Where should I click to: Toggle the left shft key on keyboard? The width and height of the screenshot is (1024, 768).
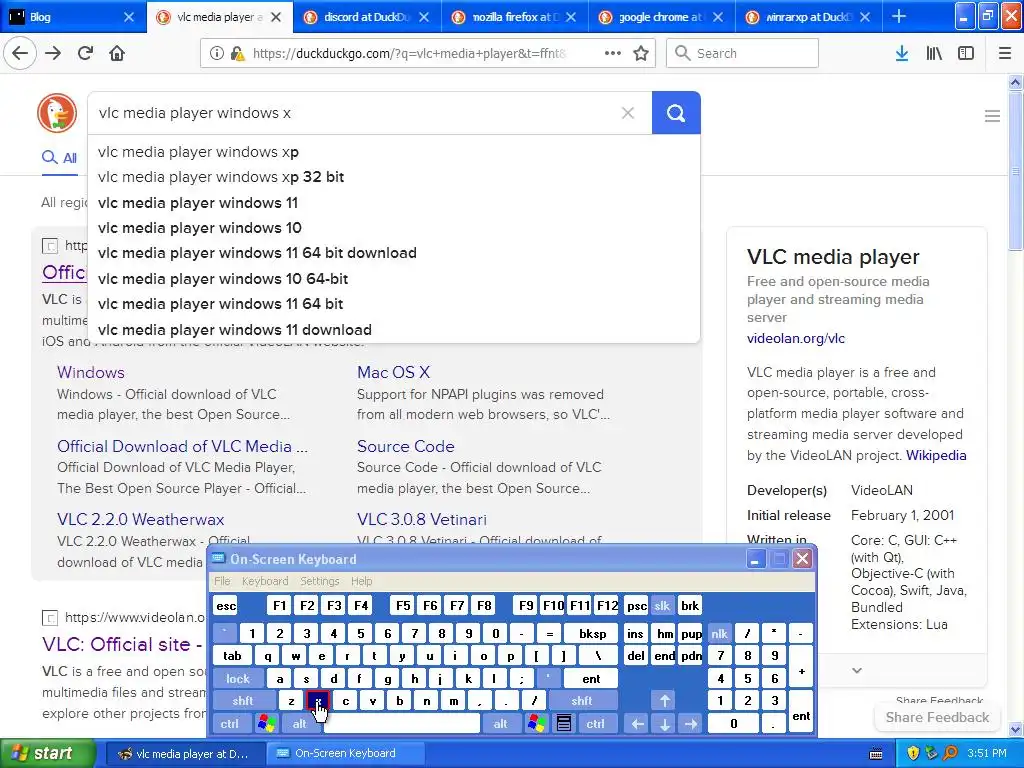[x=242, y=701]
